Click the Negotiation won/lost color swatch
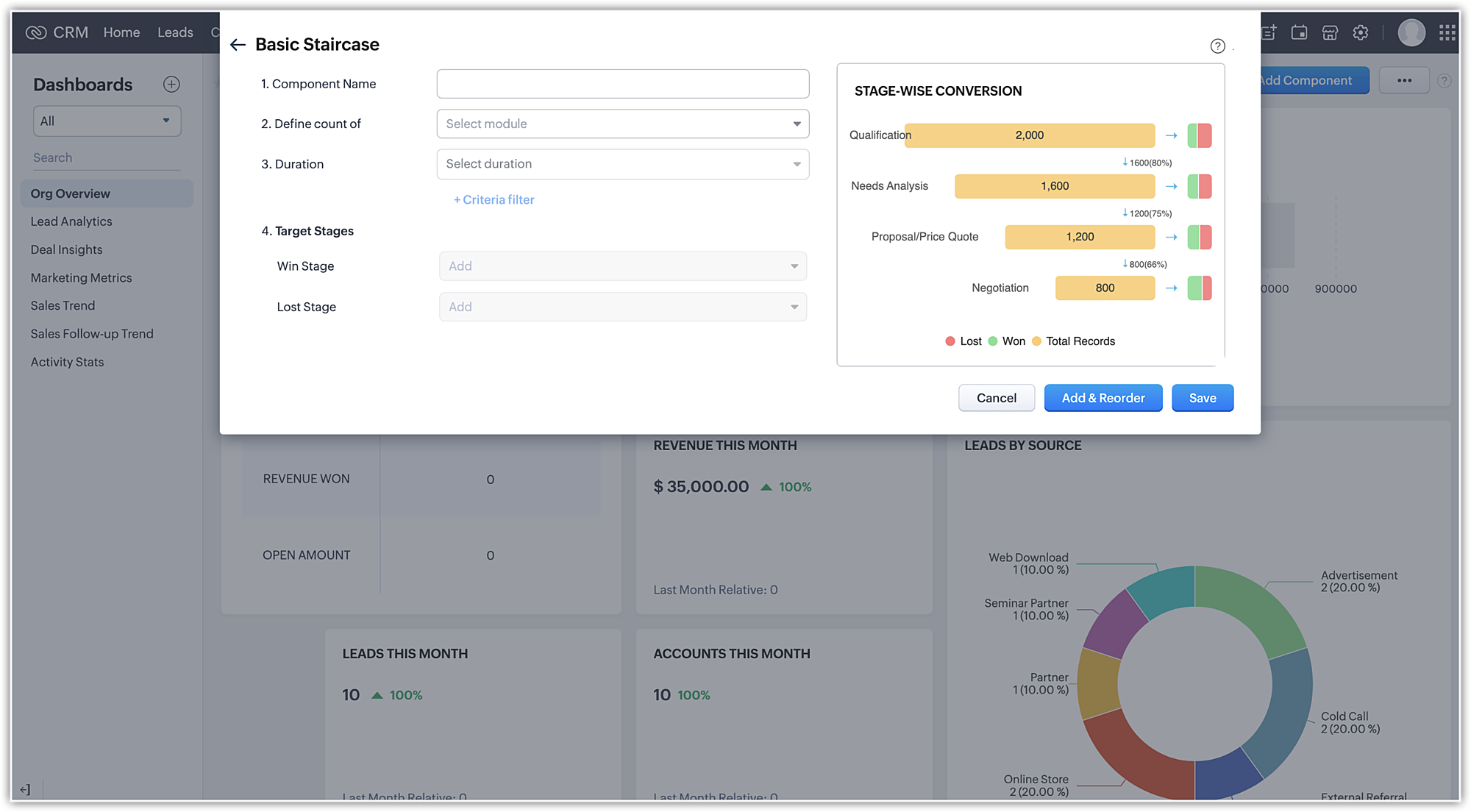Viewport: 1471px width, 812px height. click(1199, 288)
